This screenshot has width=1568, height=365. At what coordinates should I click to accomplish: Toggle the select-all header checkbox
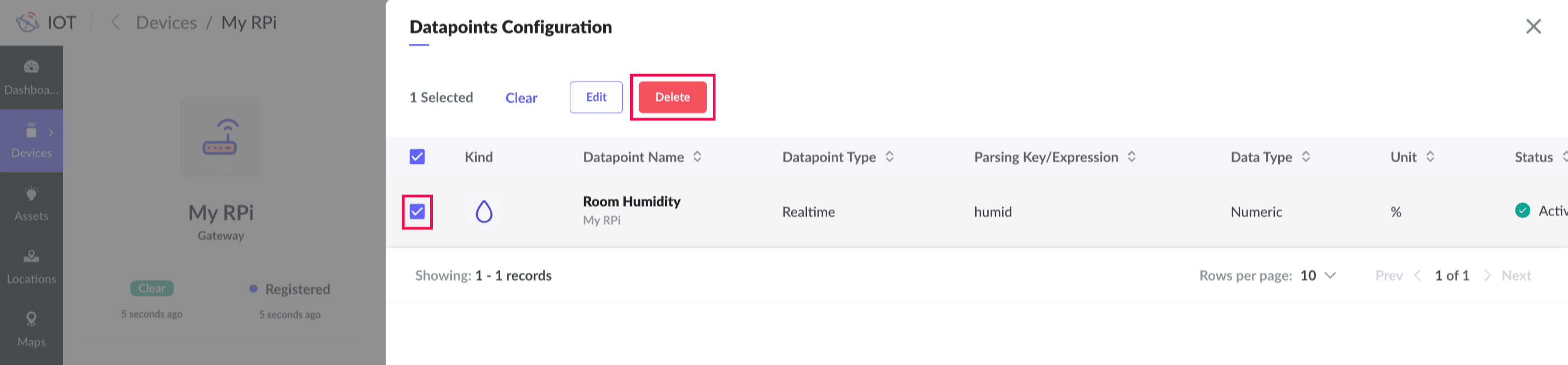(x=417, y=157)
